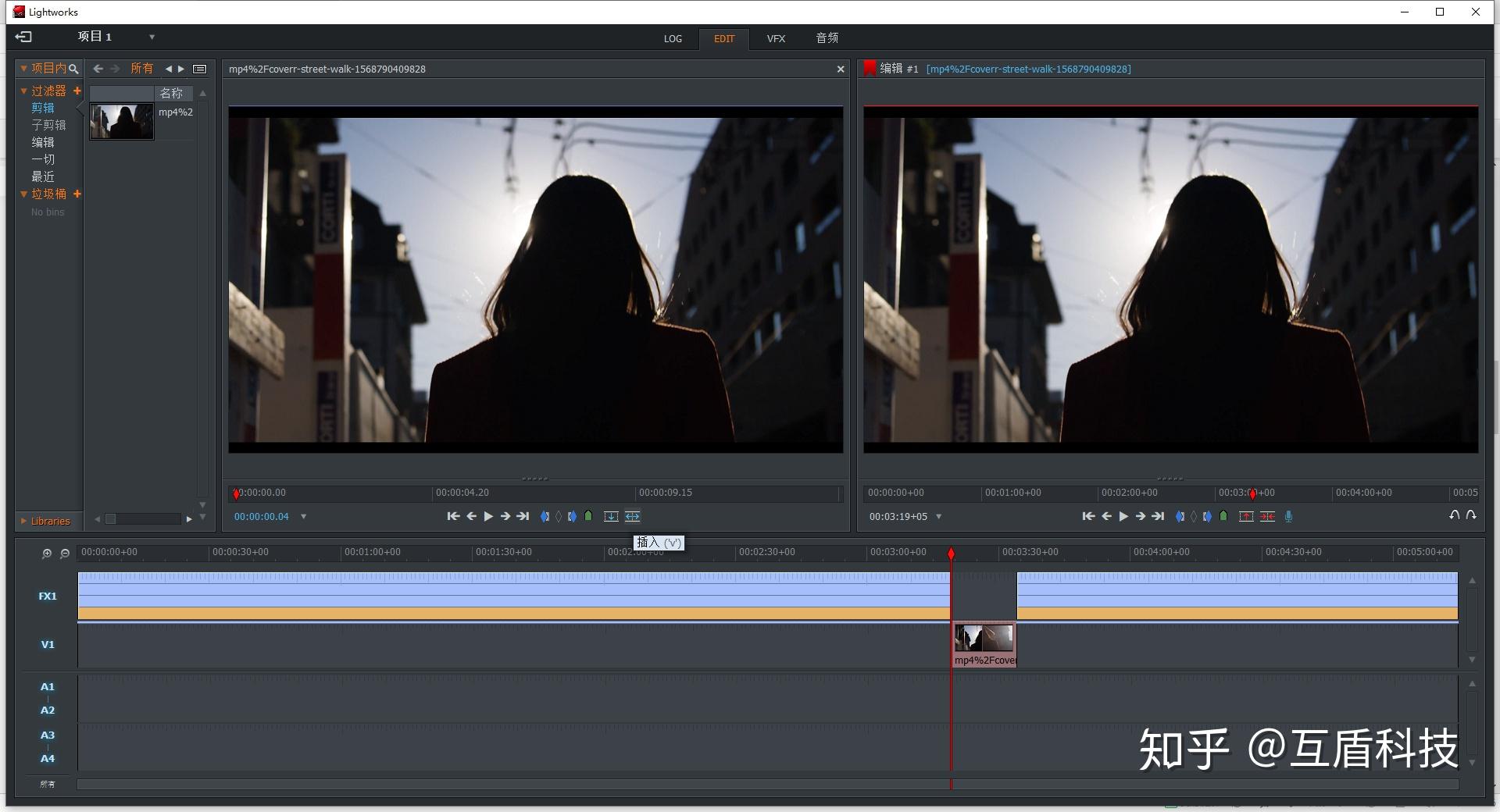
Task: Play the edit sequence viewer
Action: click(x=1123, y=516)
